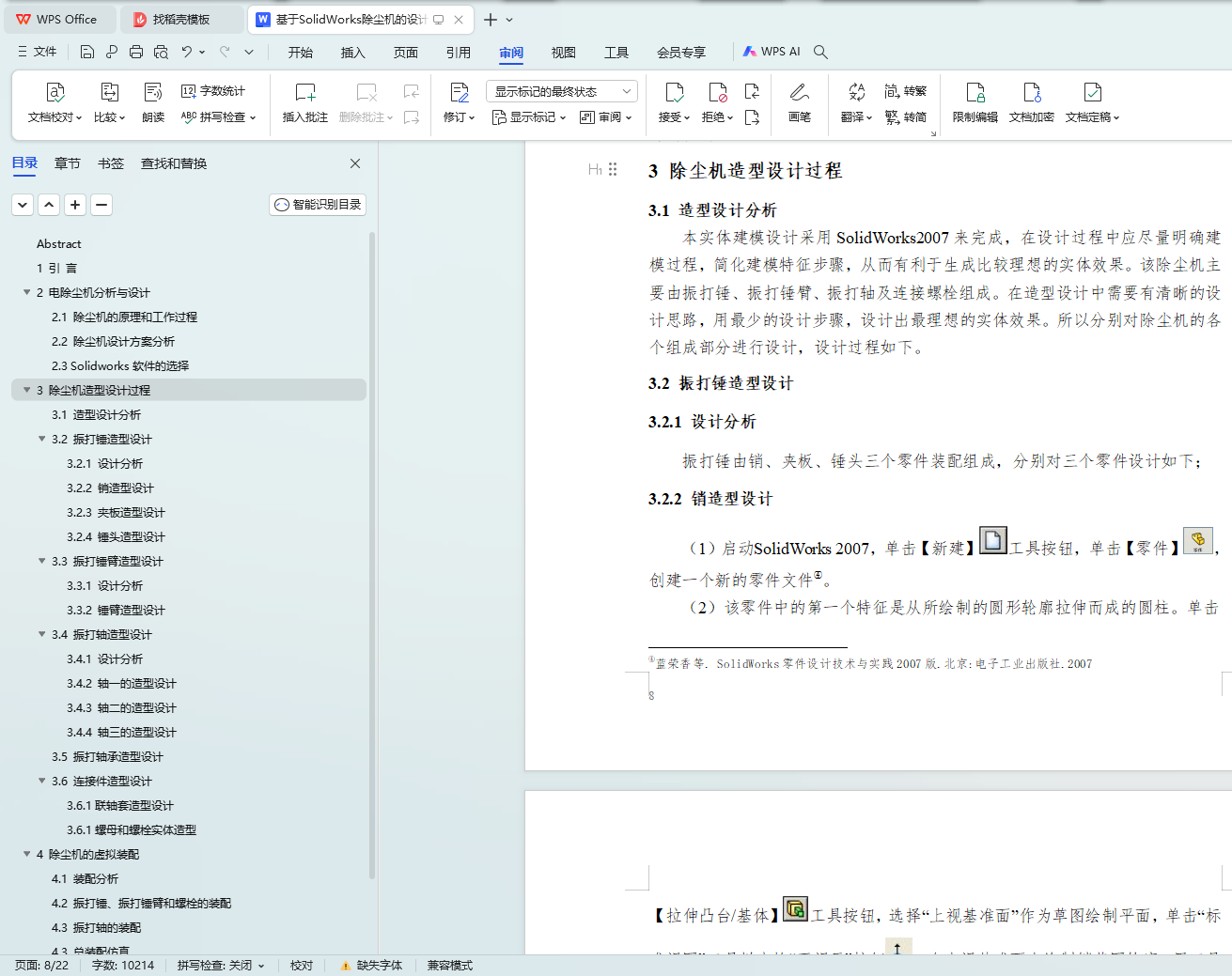Open 限制编辑 restrict editing
This screenshot has height=976, width=1232.
(x=975, y=102)
